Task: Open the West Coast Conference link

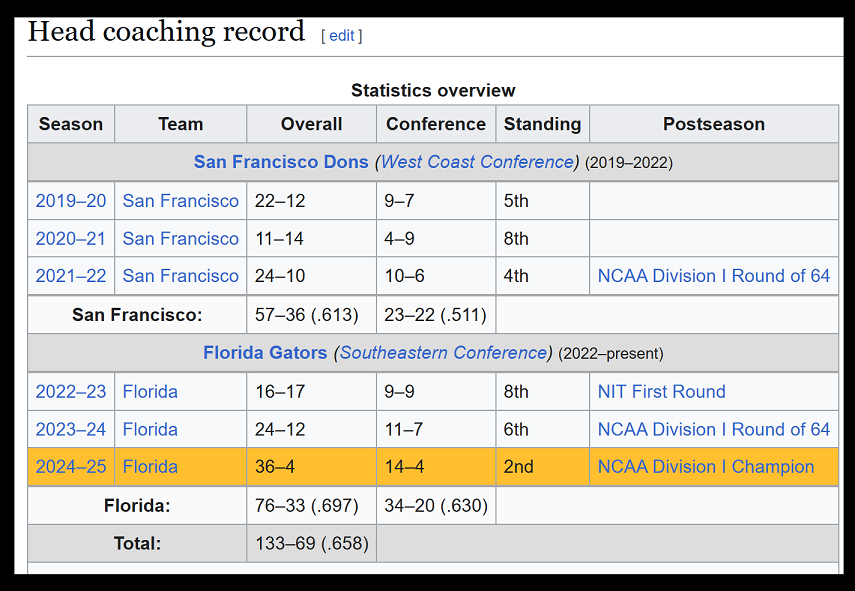Action: [477, 162]
